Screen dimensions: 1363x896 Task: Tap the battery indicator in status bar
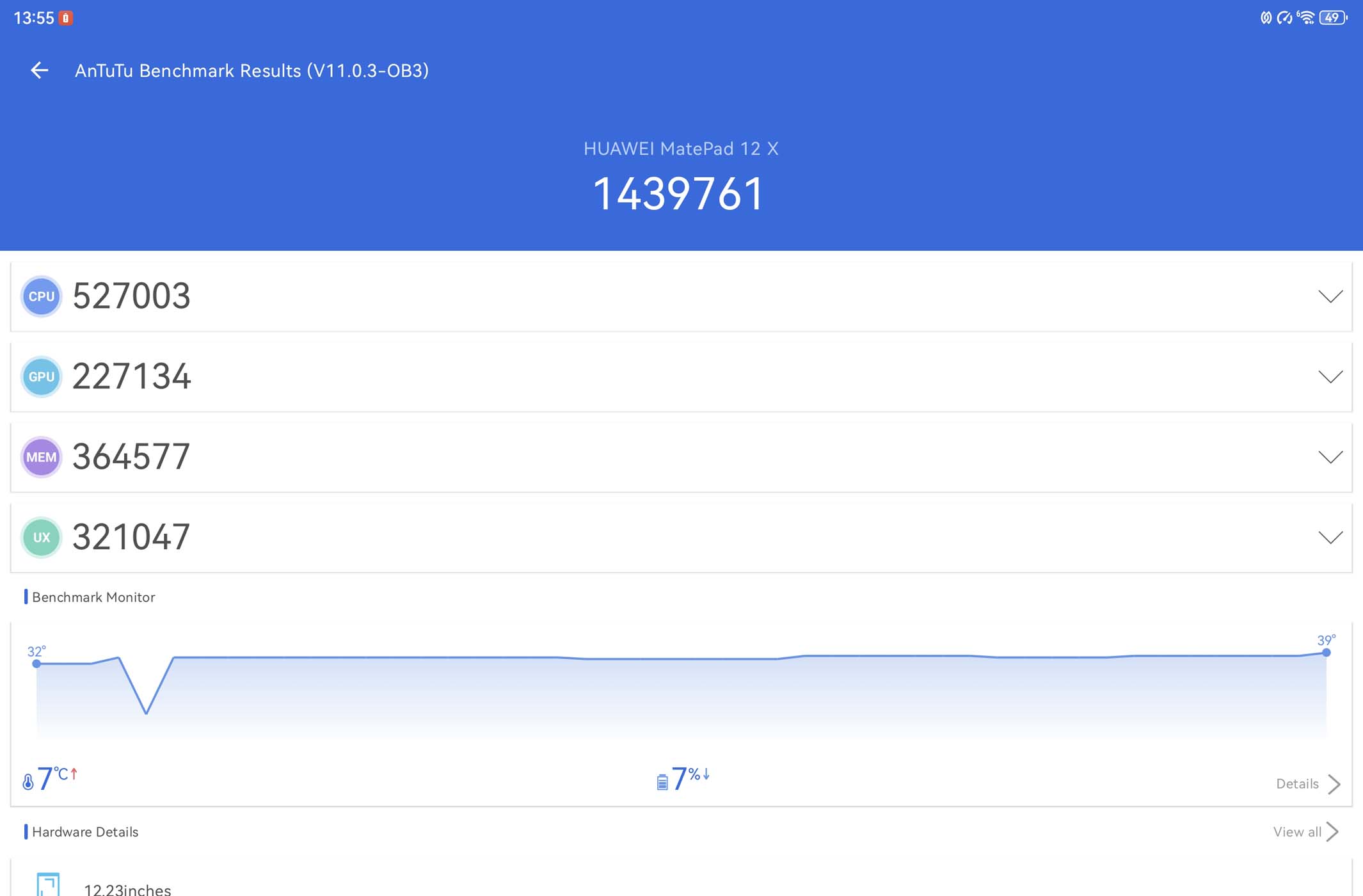coord(1333,18)
